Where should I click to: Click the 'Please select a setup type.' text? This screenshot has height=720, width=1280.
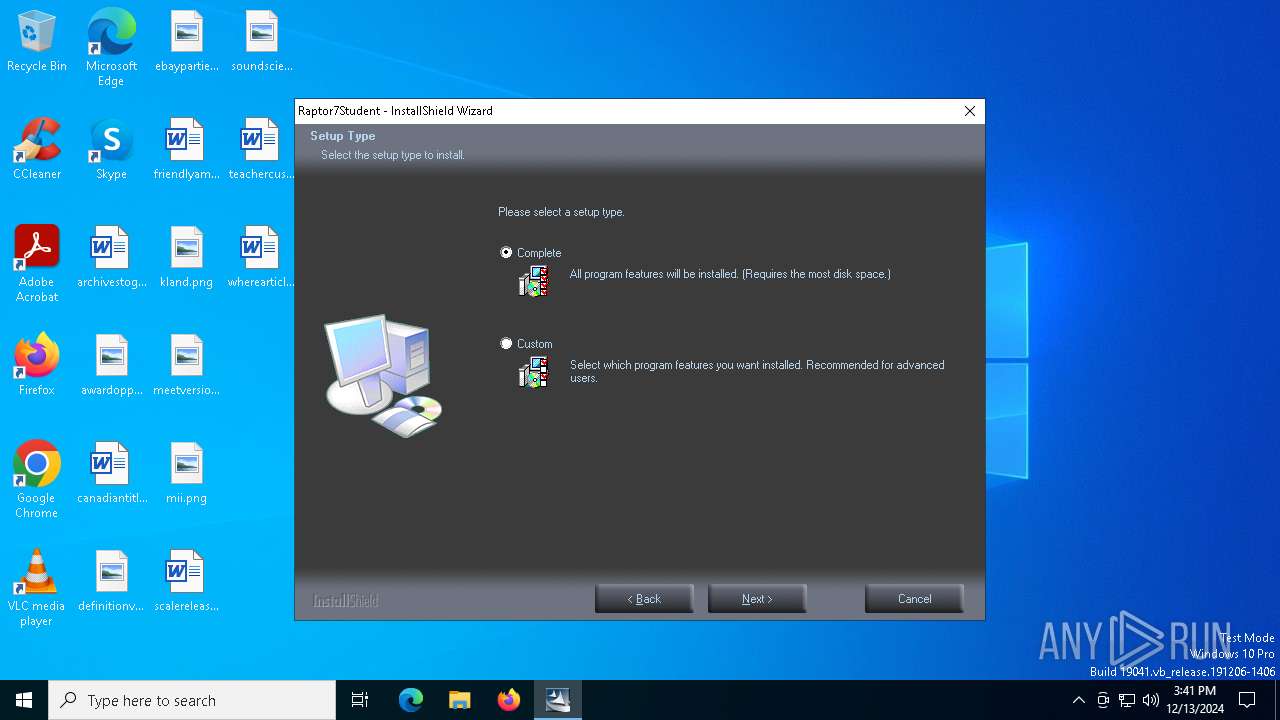point(561,212)
